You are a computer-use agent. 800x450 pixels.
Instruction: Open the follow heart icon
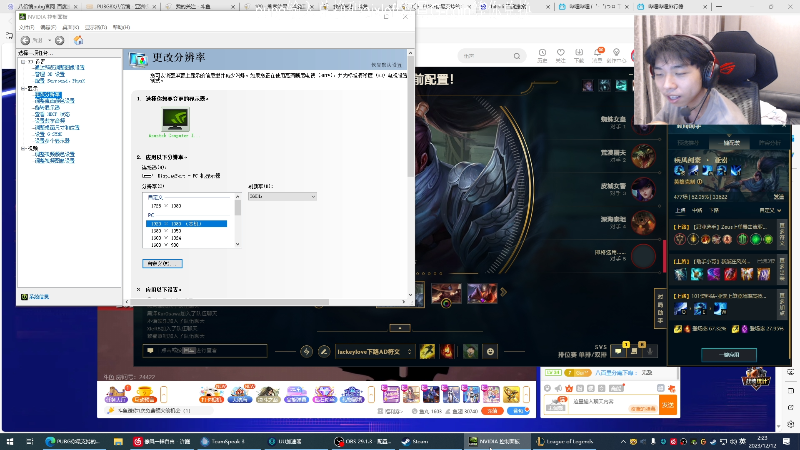[x=561, y=55]
